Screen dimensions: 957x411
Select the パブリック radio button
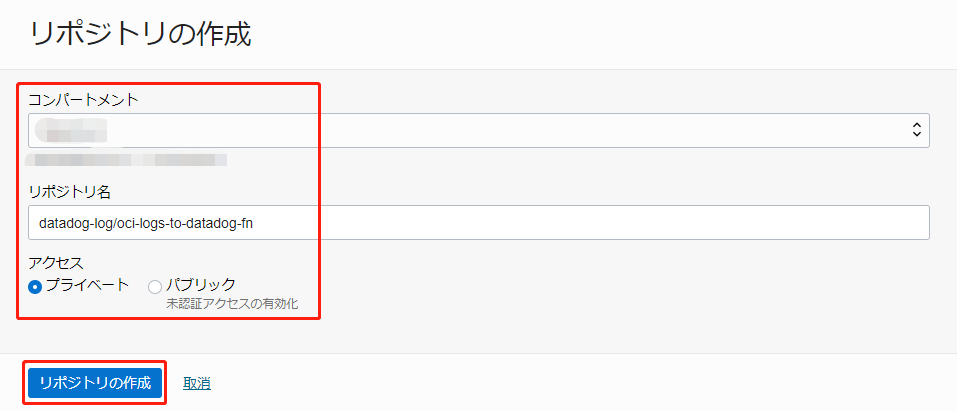155,287
